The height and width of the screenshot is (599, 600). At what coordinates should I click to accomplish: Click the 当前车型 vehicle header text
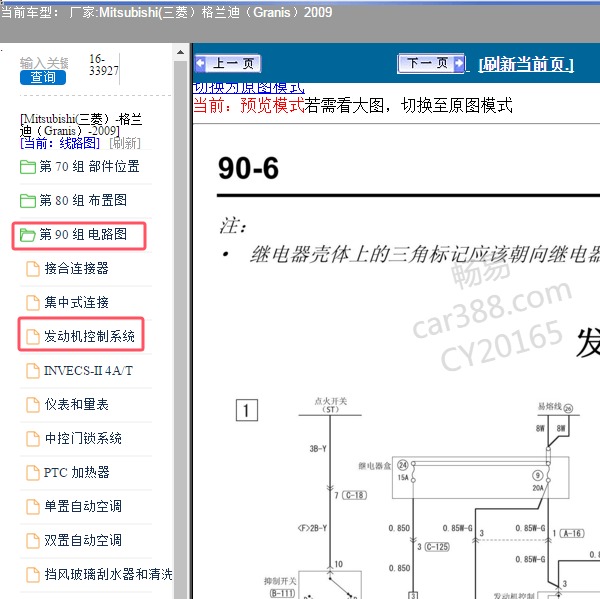166,13
